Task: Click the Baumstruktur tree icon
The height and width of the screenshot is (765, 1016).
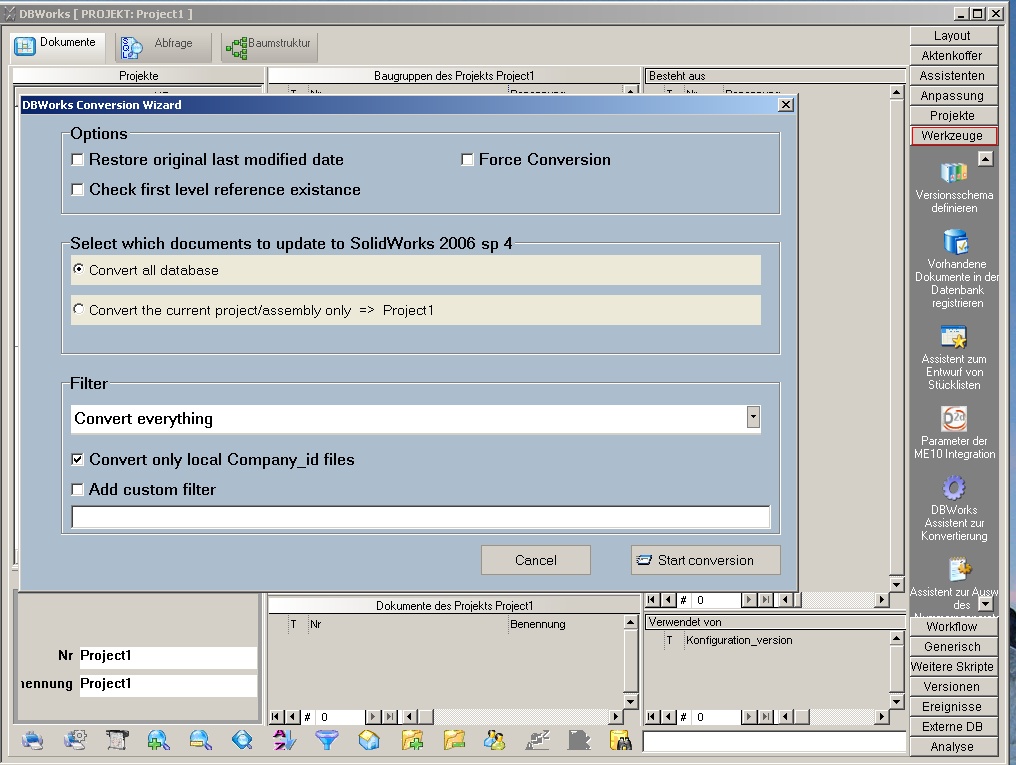Action: tap(236, 47)
